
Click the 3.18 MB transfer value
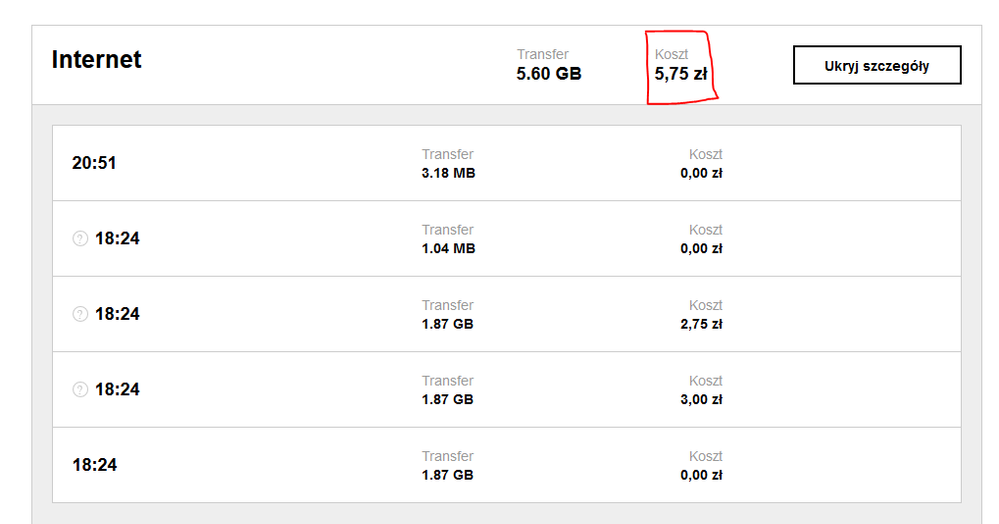coord(448,173)
